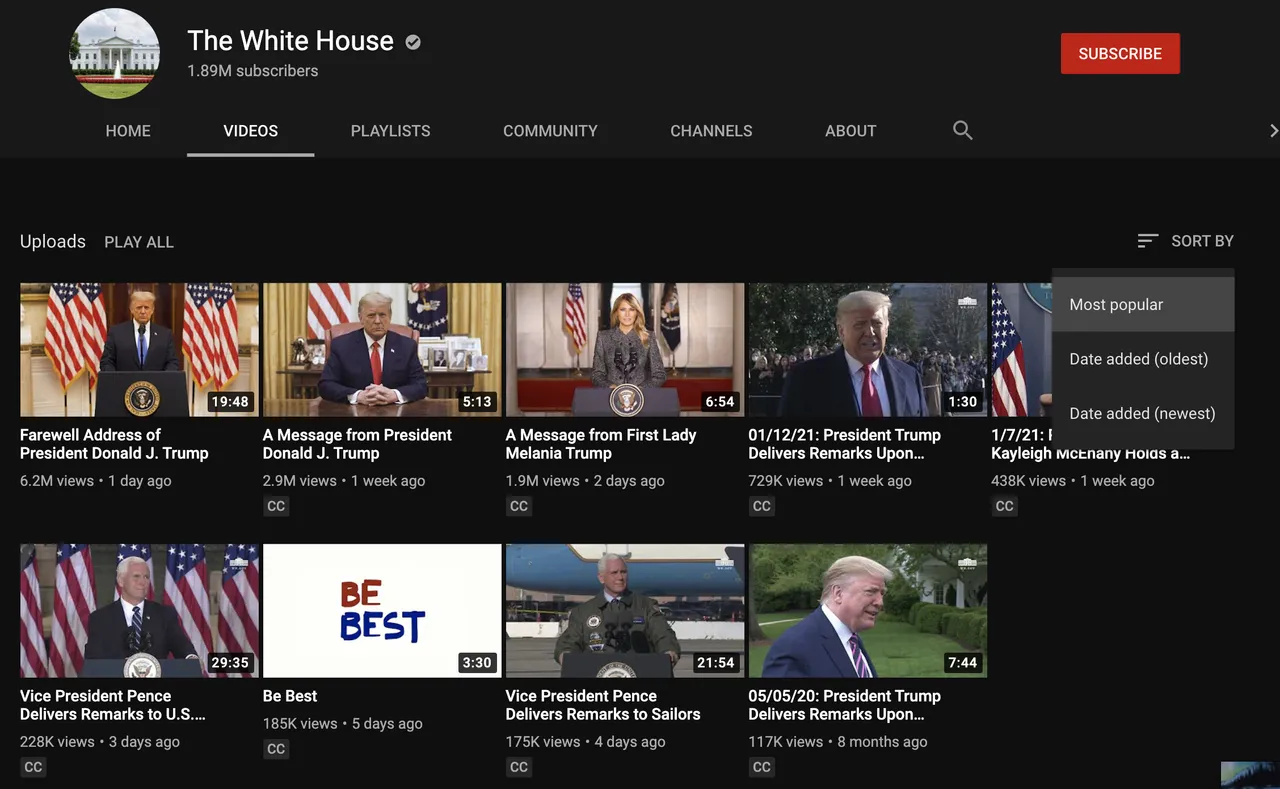
Task: Click title Vice President Pence Delivers Remarks to Sailors
Action: [x=603, y=705]
